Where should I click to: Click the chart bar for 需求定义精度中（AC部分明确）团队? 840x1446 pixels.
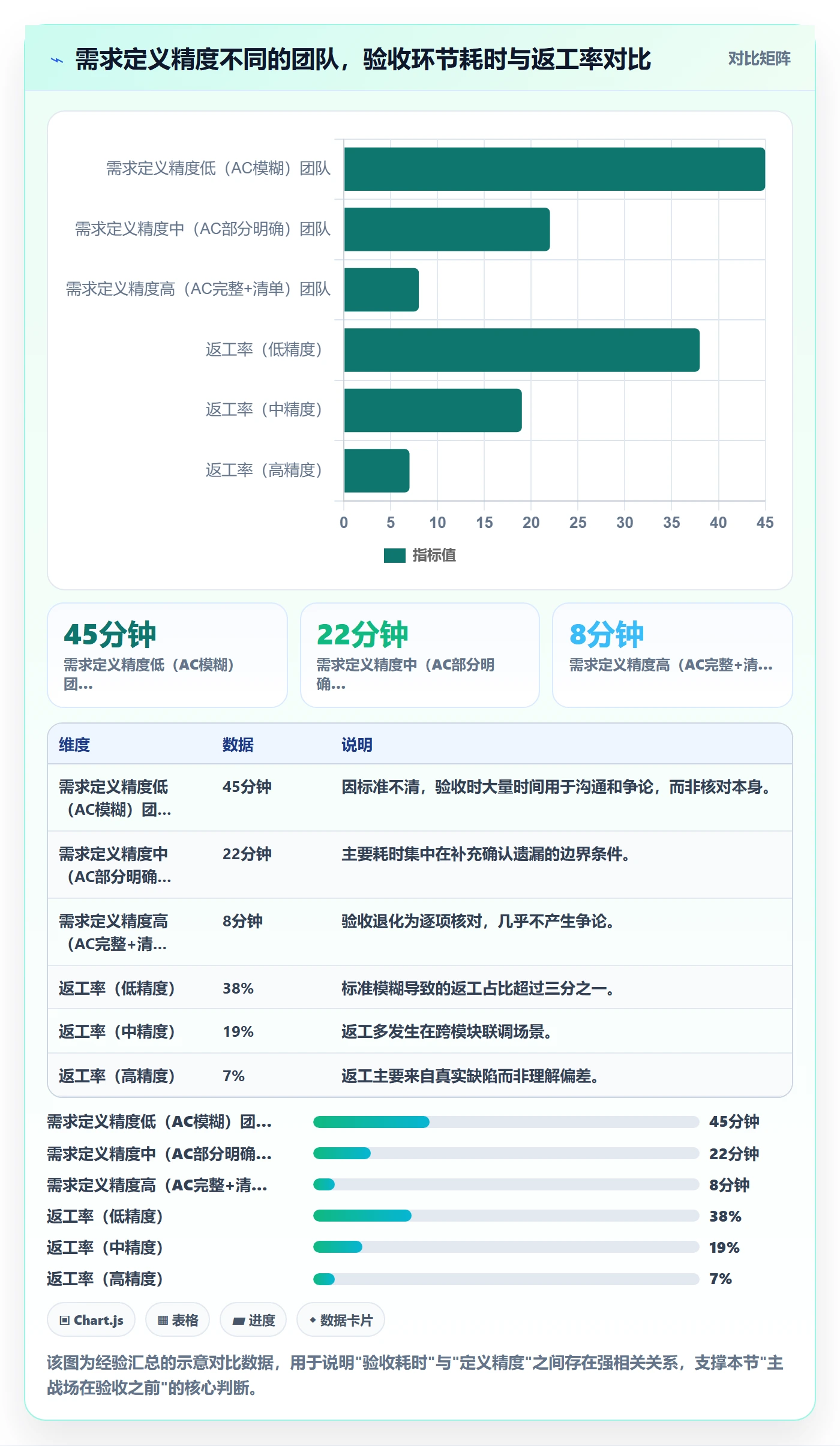tap(447, 229)
